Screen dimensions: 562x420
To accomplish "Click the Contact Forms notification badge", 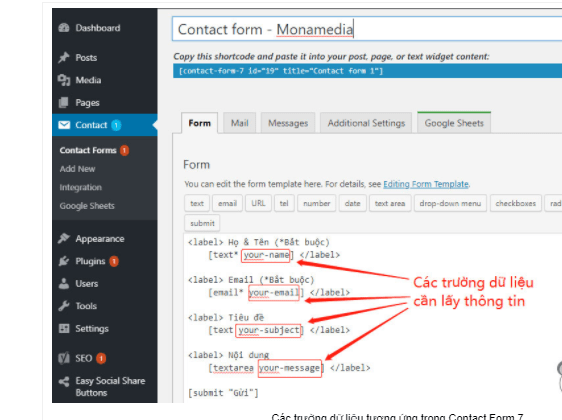I will tap(124, 151).
